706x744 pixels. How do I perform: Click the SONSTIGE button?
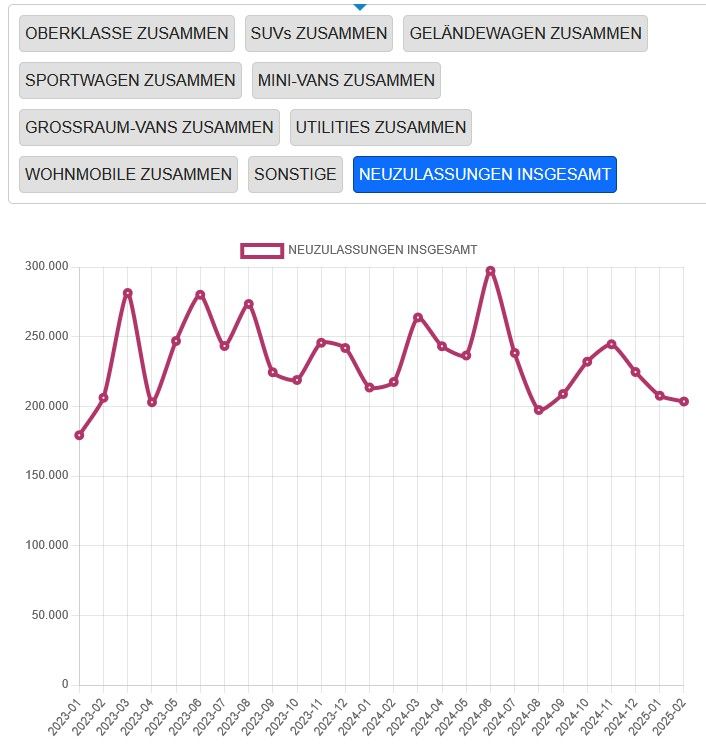(x=295, y=174)
